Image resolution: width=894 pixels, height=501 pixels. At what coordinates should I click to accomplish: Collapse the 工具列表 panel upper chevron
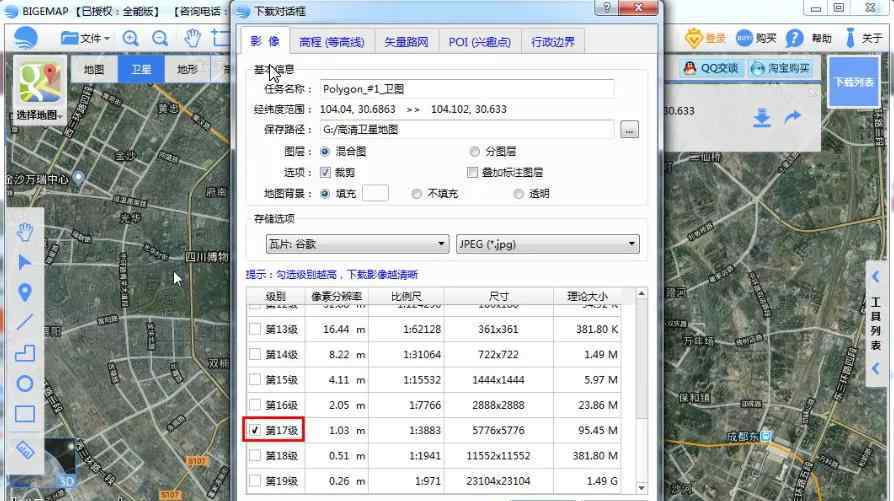[876, 277]
